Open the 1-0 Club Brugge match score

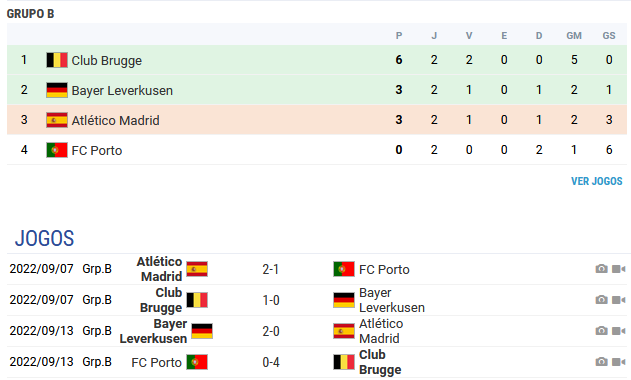point(270,300)
